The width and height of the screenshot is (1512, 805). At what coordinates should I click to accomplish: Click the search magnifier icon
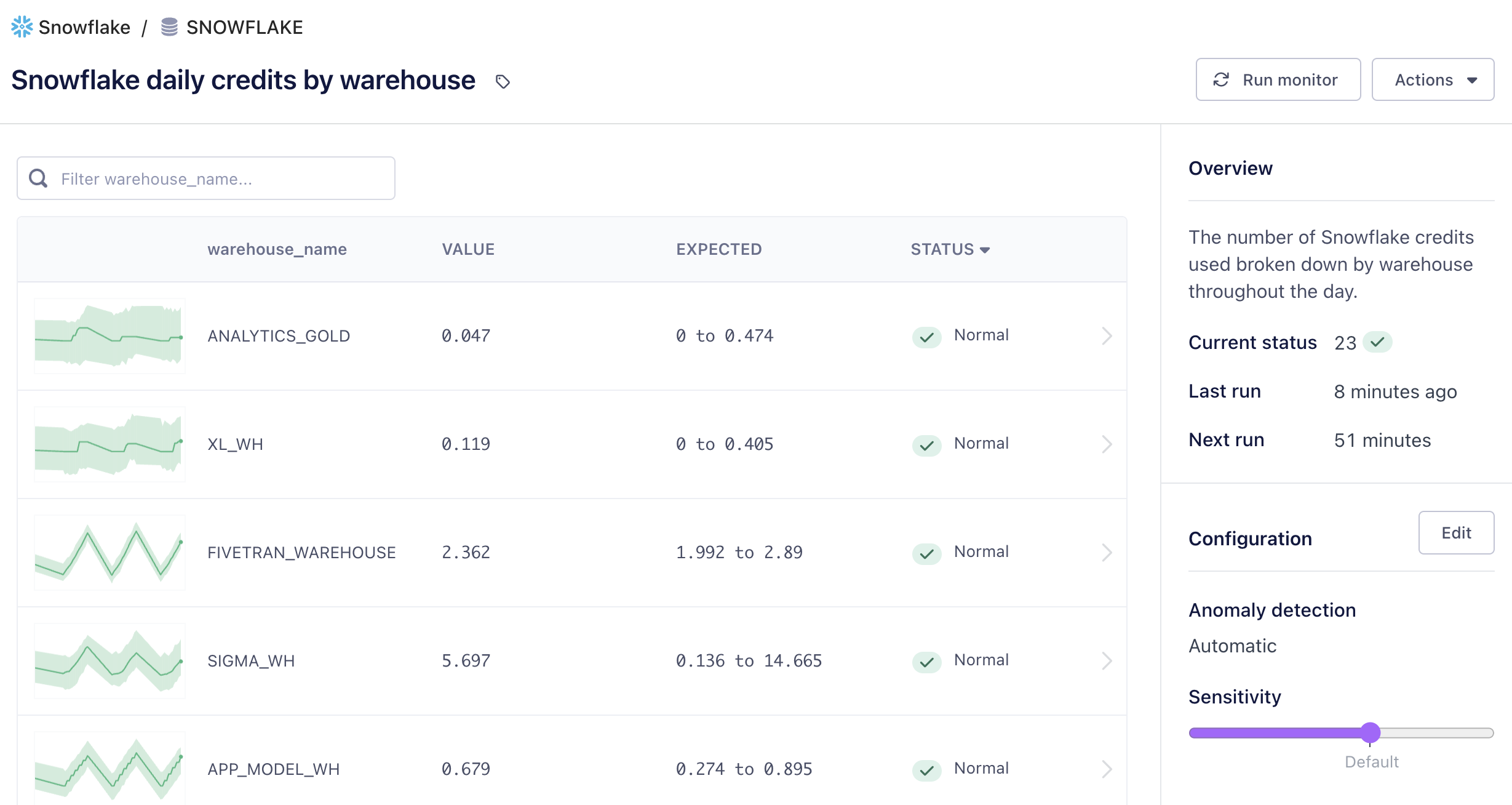click(x=38, y=178)
